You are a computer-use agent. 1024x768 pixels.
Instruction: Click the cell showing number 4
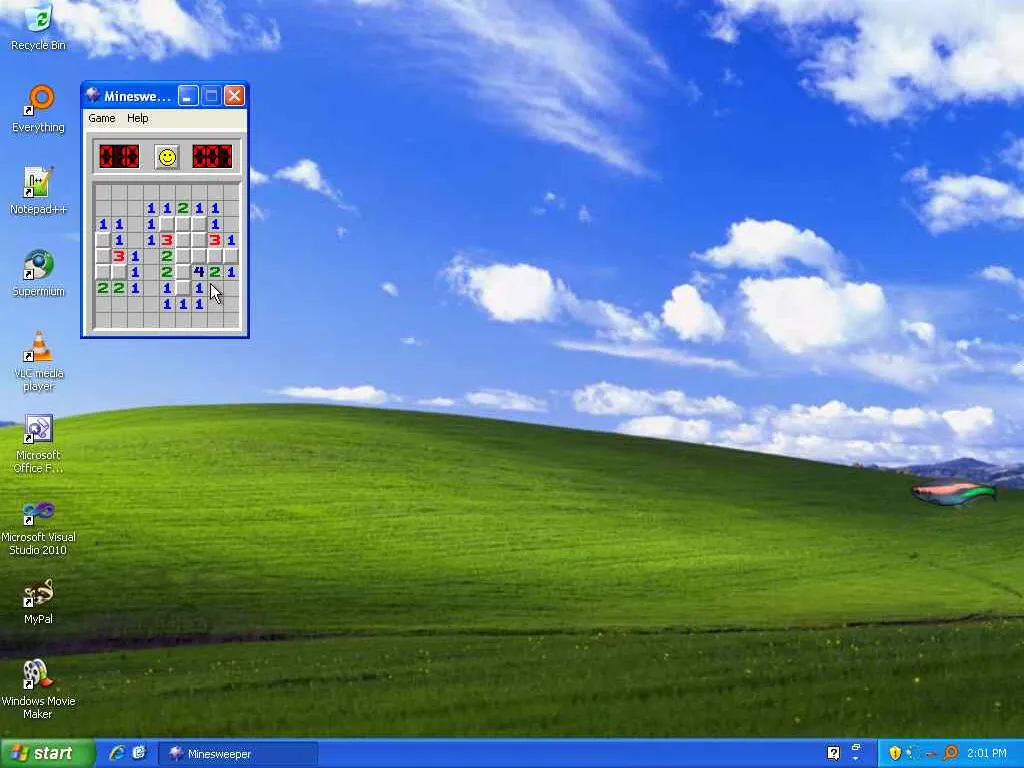(x=199, y=272)
